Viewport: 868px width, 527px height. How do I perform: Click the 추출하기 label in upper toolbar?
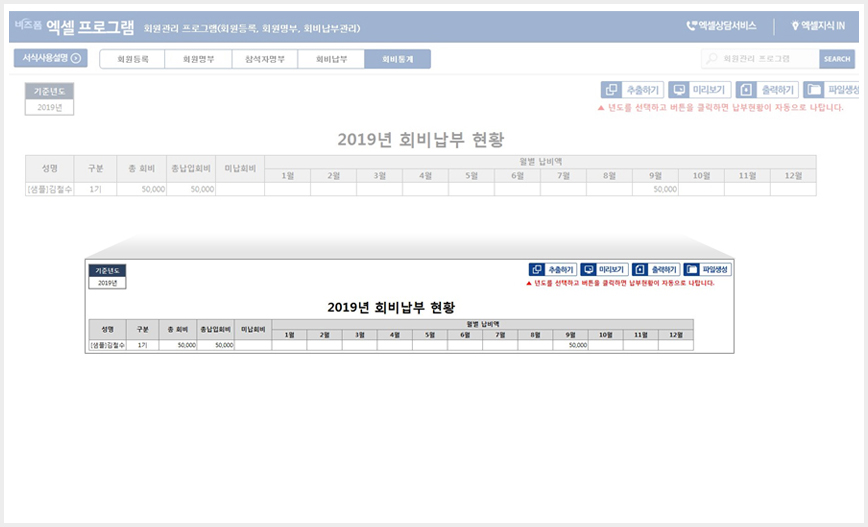point(642,90)
